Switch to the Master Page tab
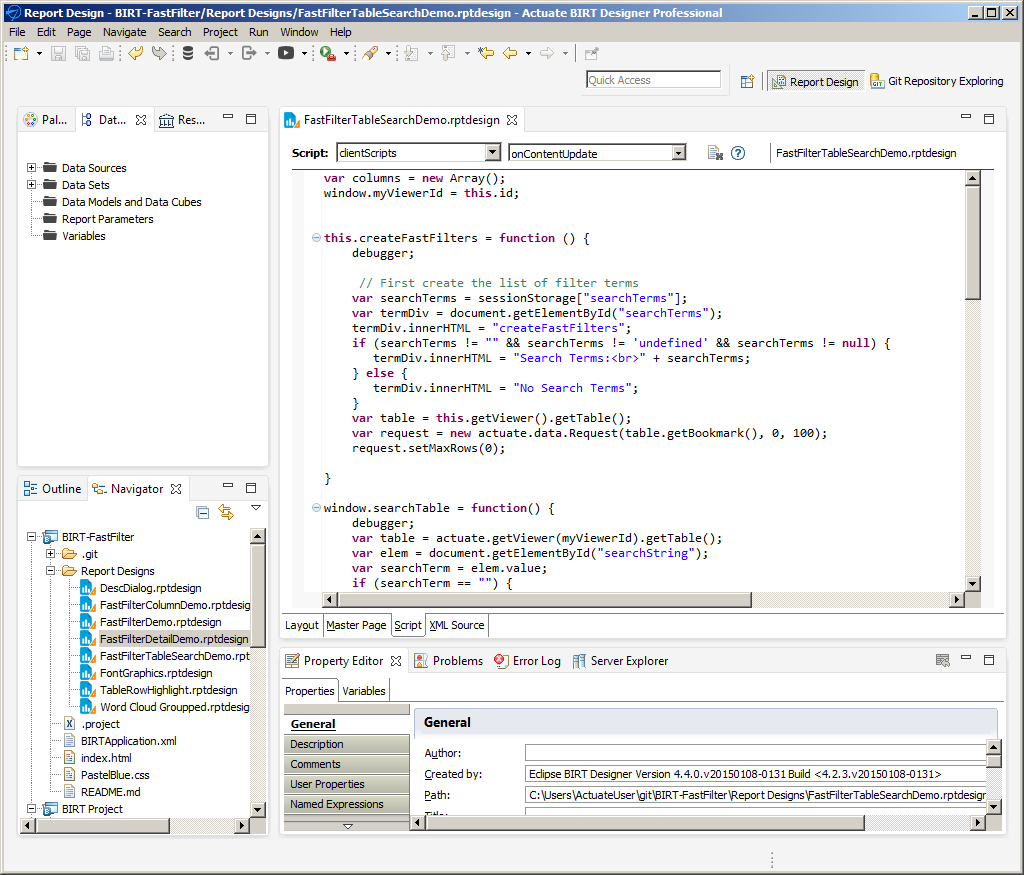 (356, 625)
